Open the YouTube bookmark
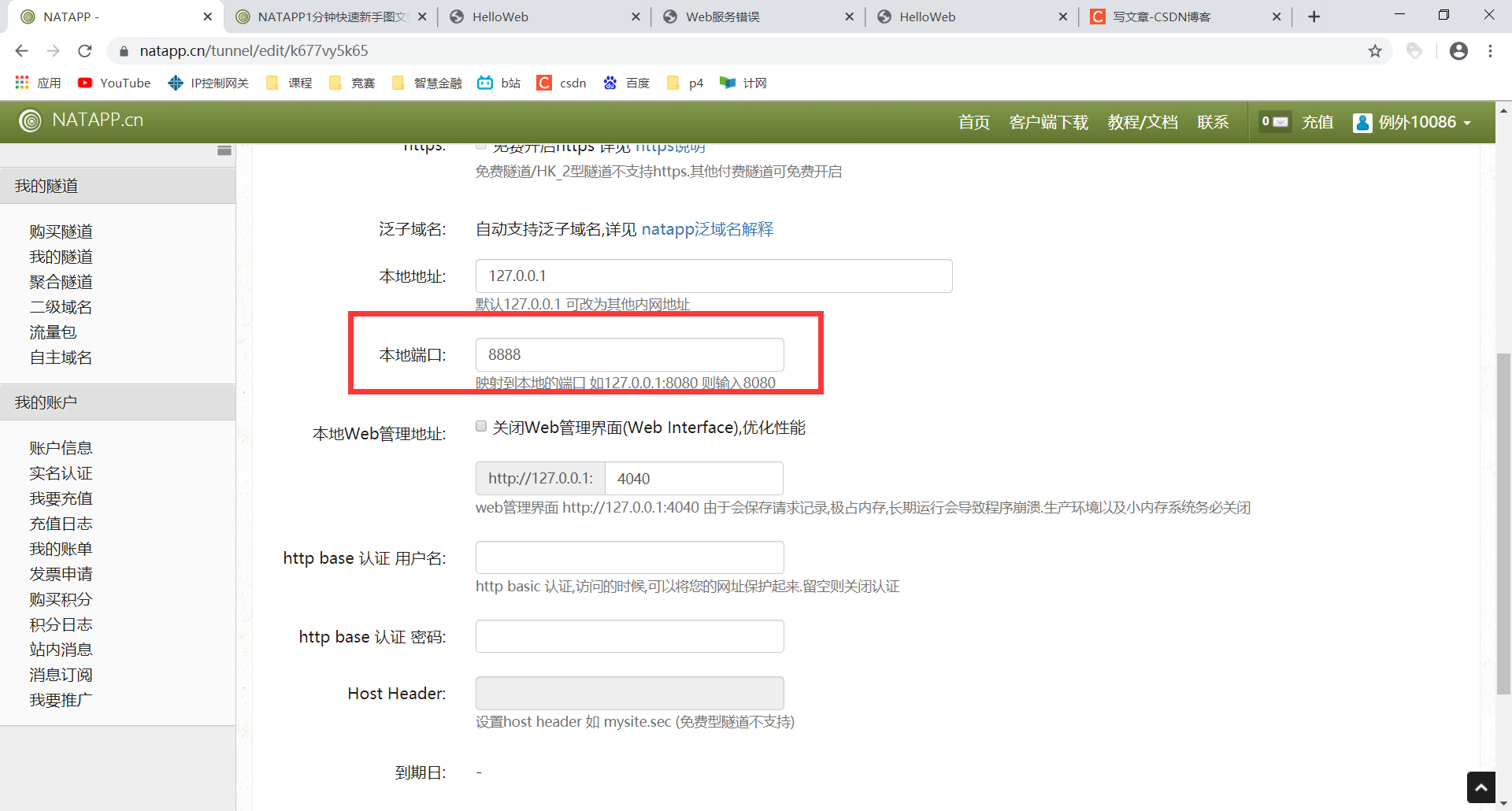The width and height of the screenshot is (1512, 811). click(114, 83)
